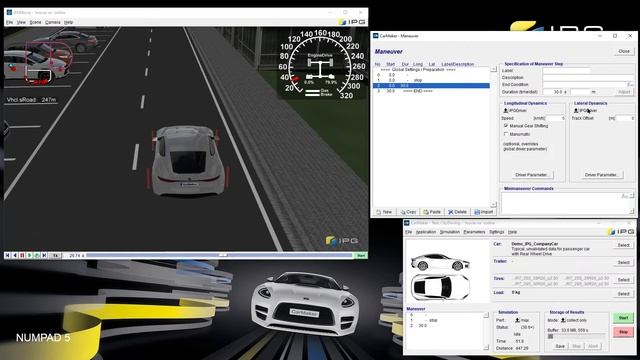Close the Maneuver dialog with Close button
Image resolution: width=640 pixels, height=360 pixels.
click(x=624, y=51)
